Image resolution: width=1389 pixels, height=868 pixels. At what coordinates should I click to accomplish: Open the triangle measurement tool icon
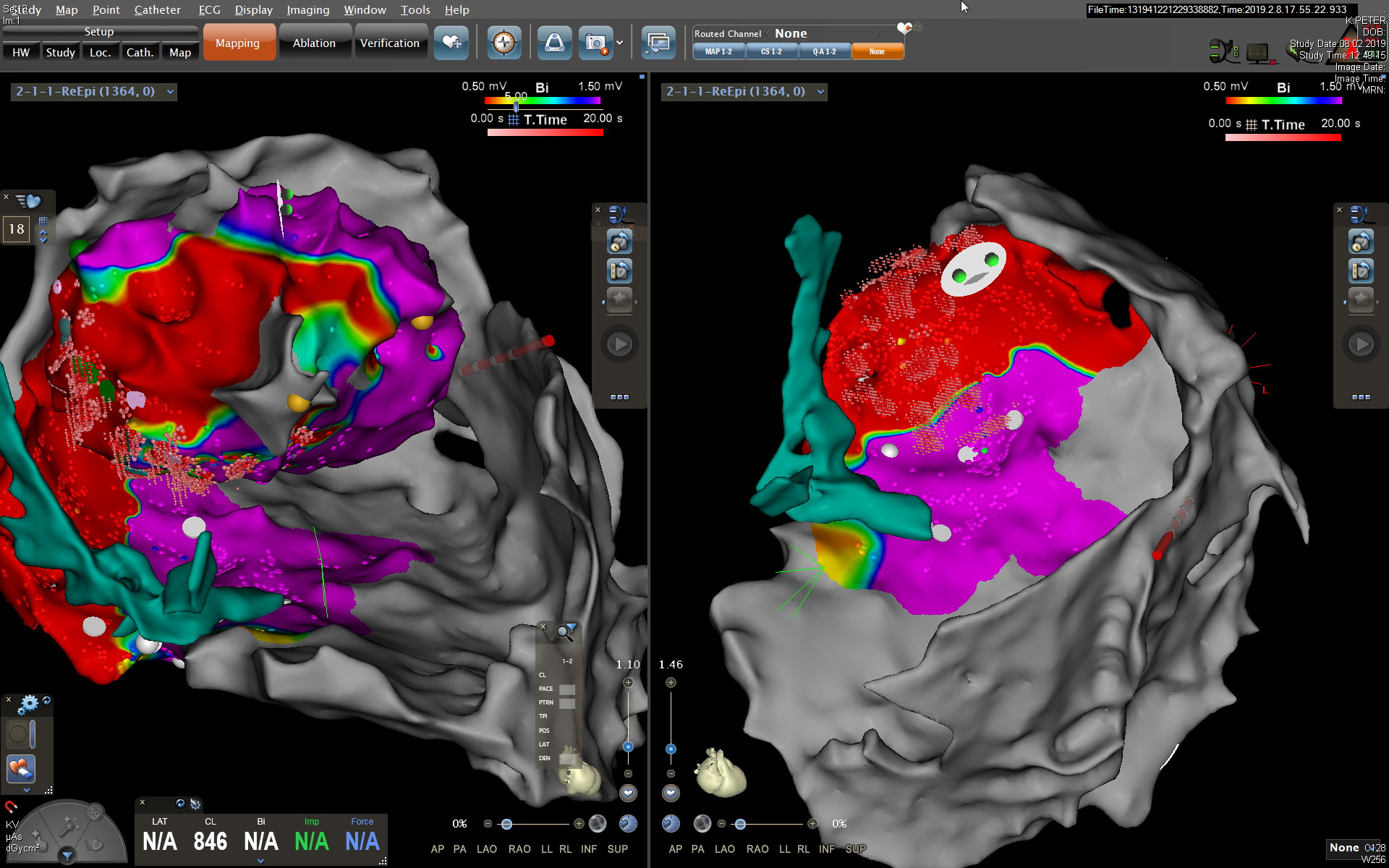[554, 43]
